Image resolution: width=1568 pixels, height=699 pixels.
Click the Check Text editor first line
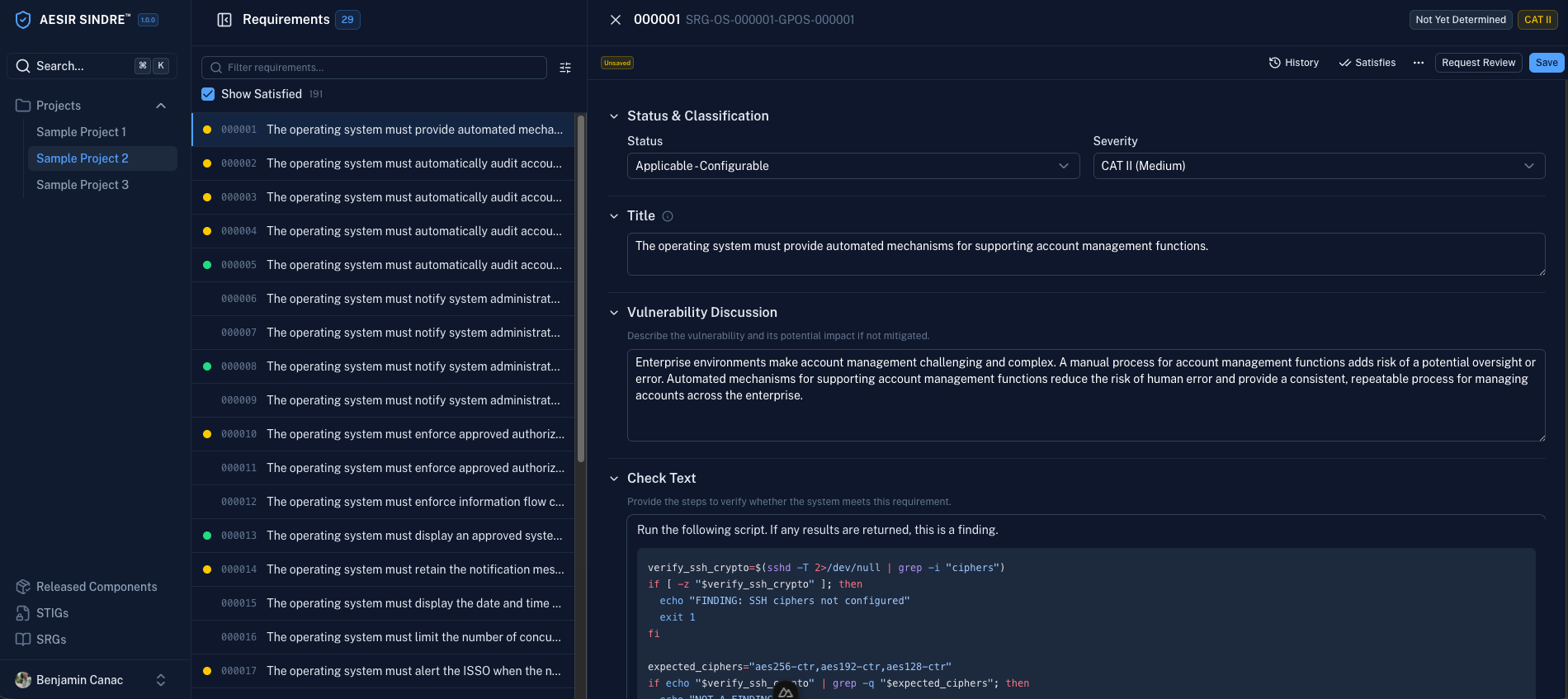tap(817, 530)
